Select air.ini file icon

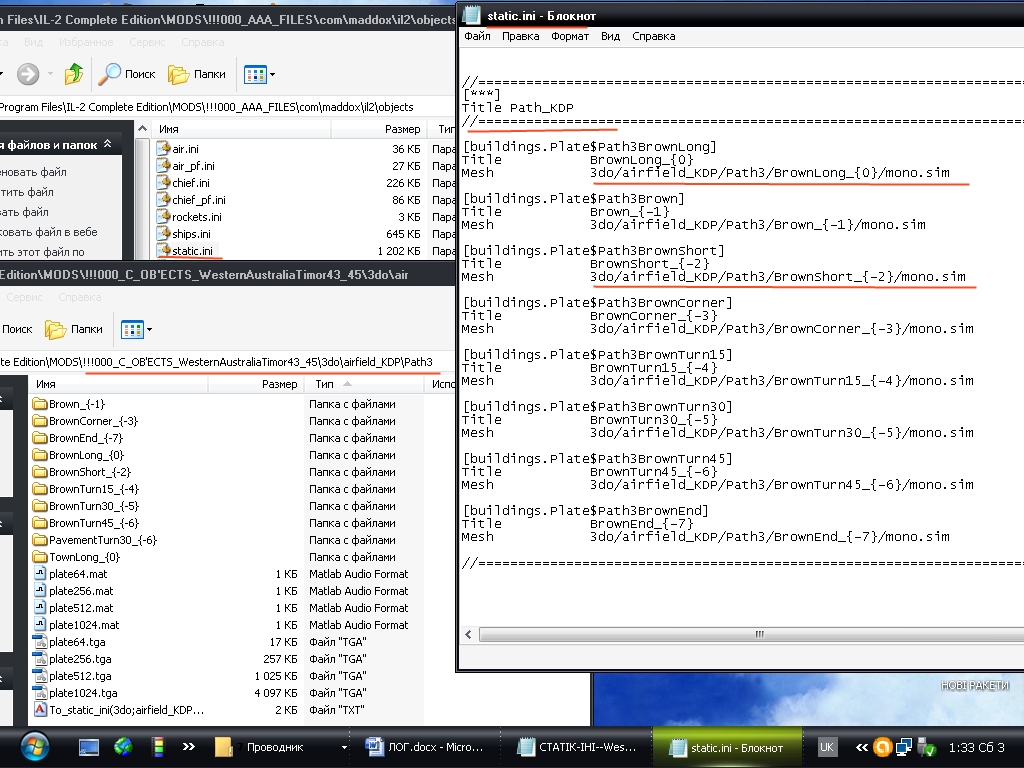163,149
